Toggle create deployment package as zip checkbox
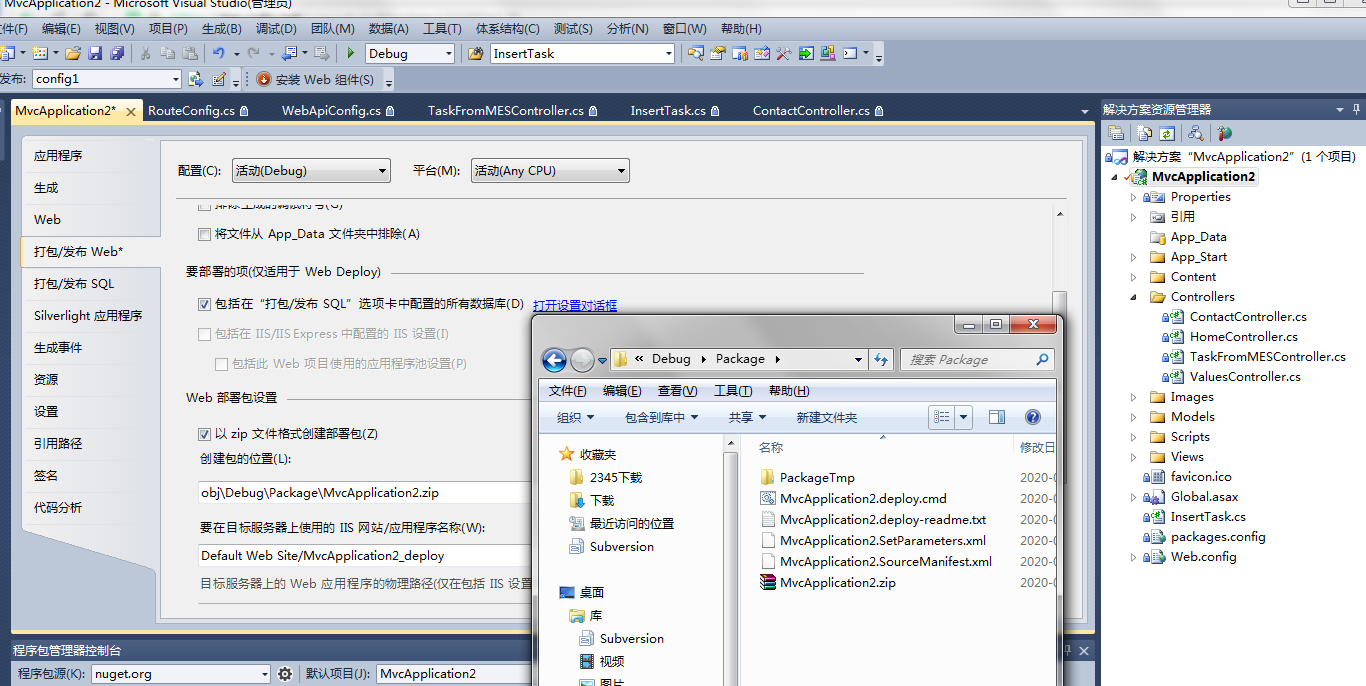 205,434
